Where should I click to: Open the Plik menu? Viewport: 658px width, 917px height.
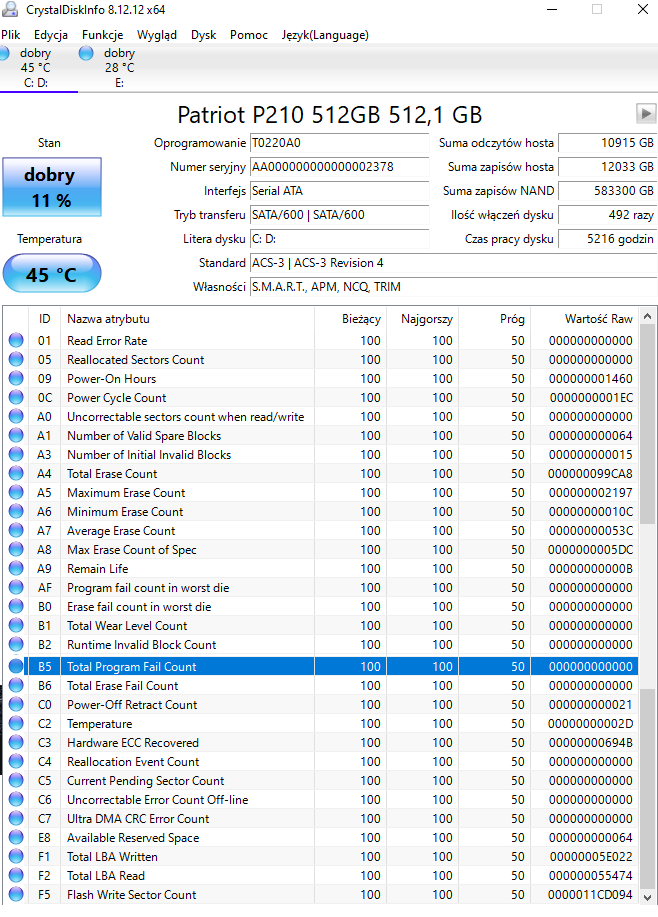(11, 35)
